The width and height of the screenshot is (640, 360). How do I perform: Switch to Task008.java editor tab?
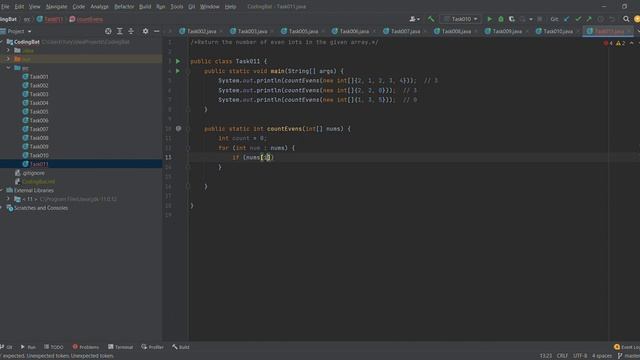click(x=456, y=31)
